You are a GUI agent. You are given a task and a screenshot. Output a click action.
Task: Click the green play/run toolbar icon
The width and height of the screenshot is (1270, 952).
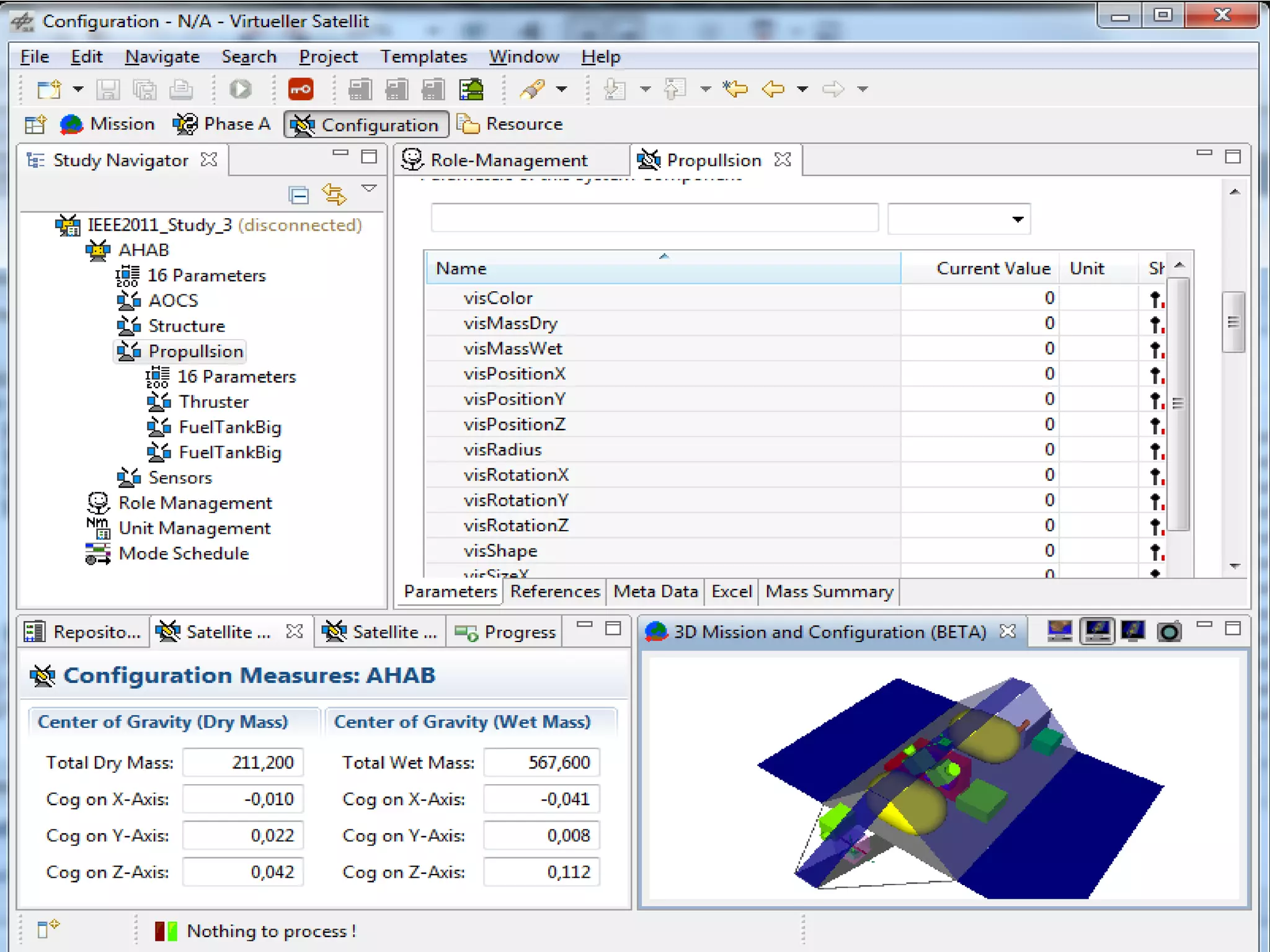coord(240,89)
